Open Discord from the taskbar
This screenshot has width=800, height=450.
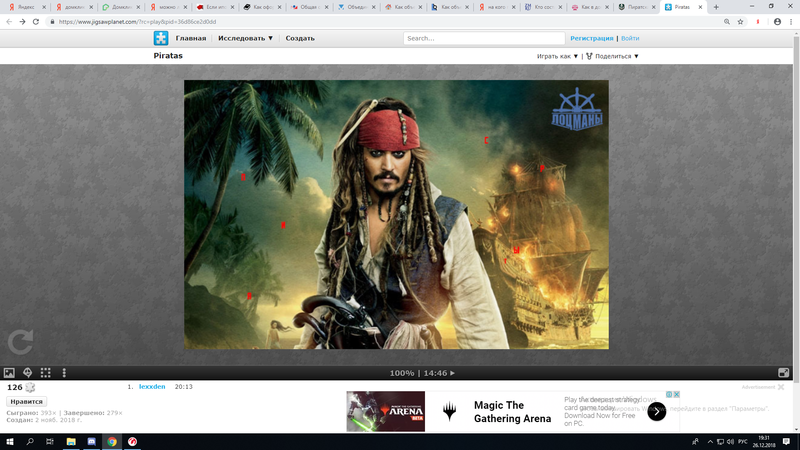click(x=91, y=442)
